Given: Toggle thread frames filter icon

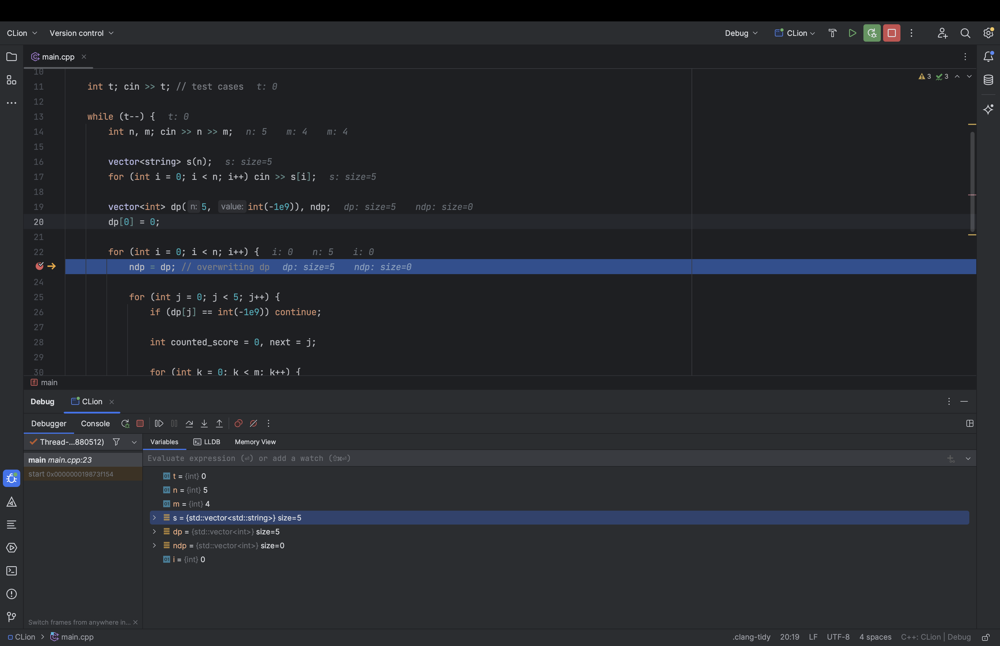Looking at the screenshot, I should point(116,442).
